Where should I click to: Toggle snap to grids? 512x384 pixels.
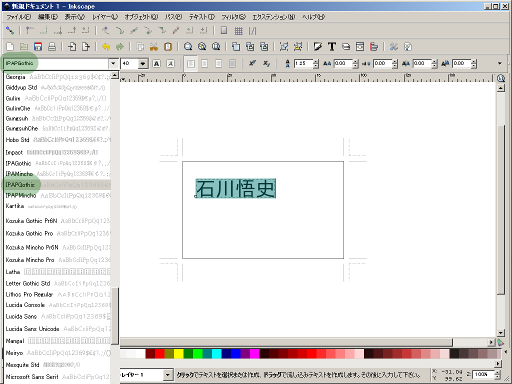(x=238, y=31)
